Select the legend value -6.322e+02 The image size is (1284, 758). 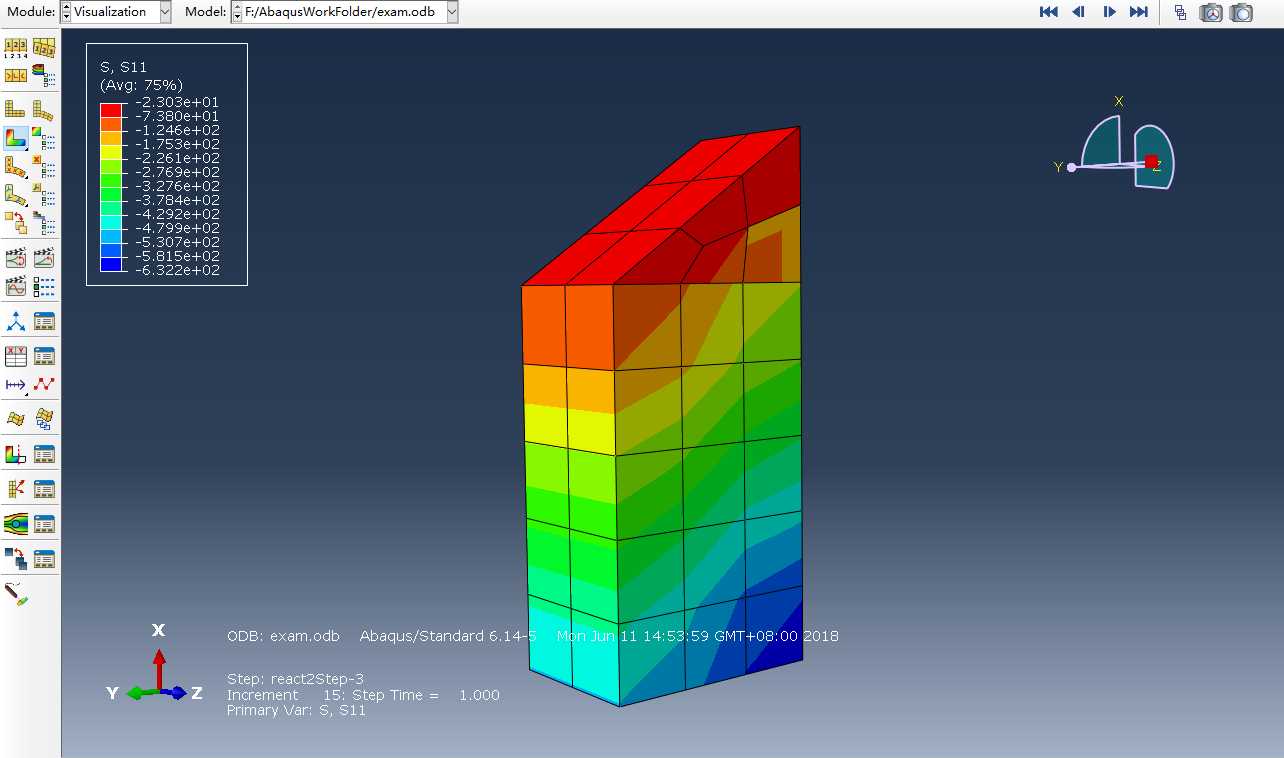(x=177, y=270)
